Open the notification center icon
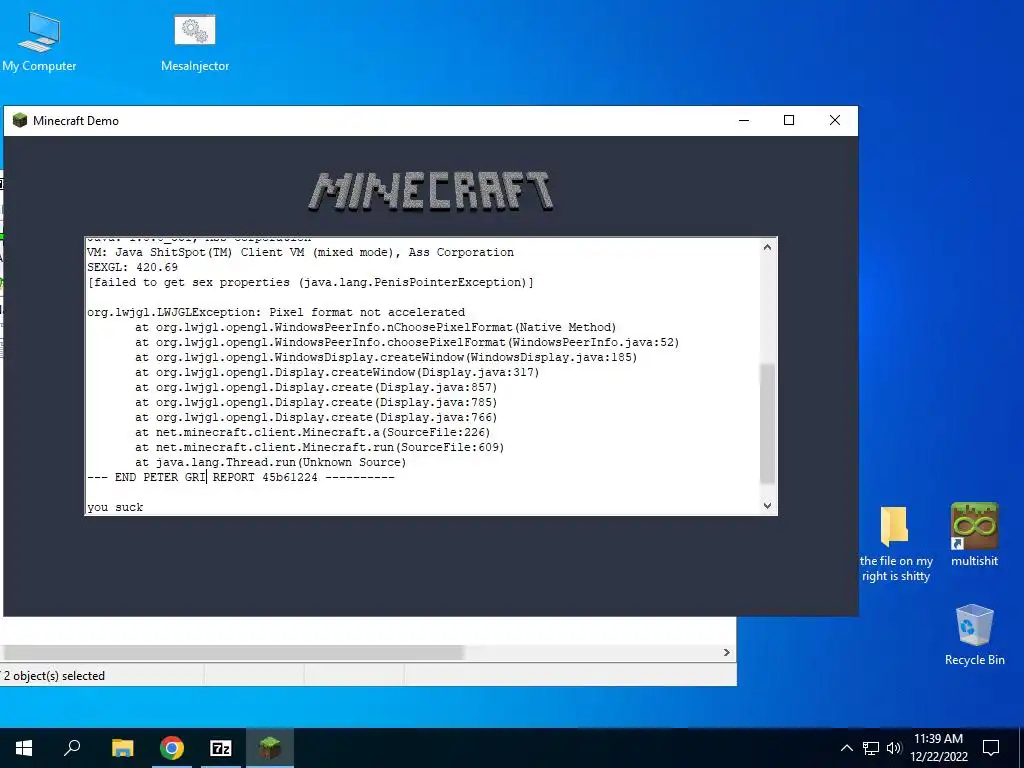1024x768 pixels. click(x=991, y=748)
